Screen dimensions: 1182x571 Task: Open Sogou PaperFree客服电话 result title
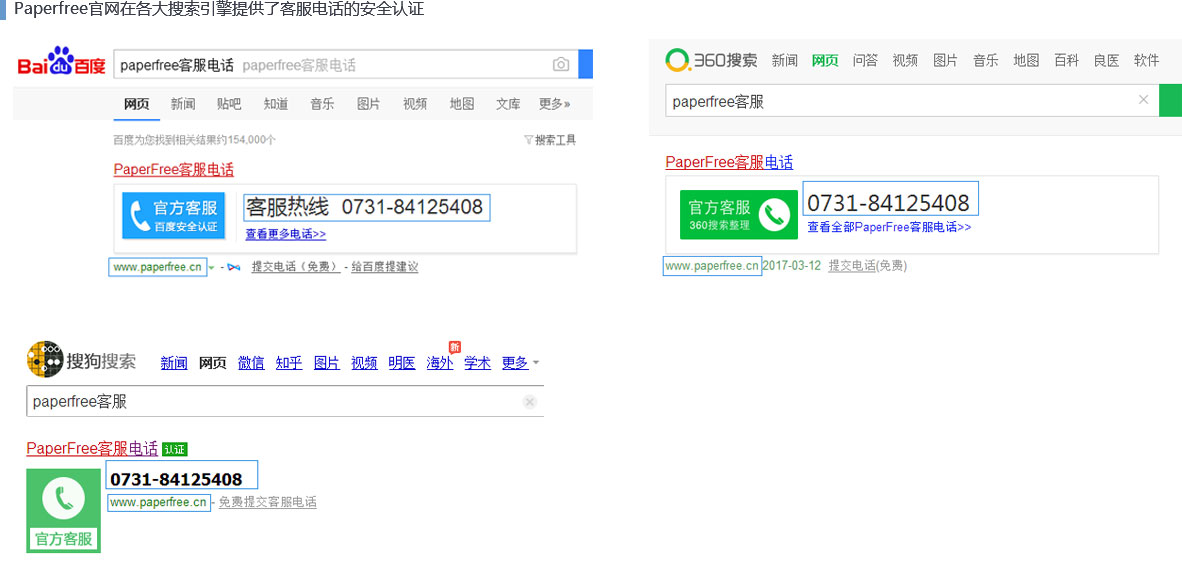point(92,449)
